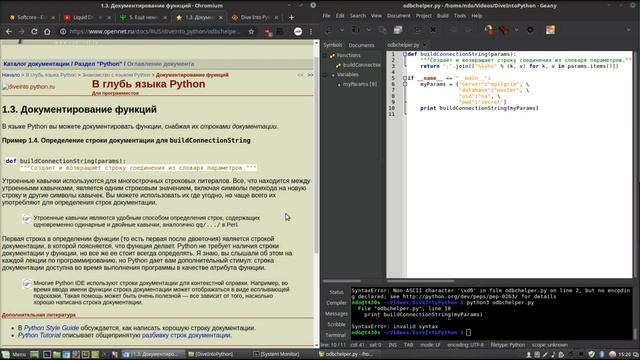Image resolution: width=640 pixels, height=360 pixels.
Task: Open Оглавление документа link
Action: (x=160, y=64)
